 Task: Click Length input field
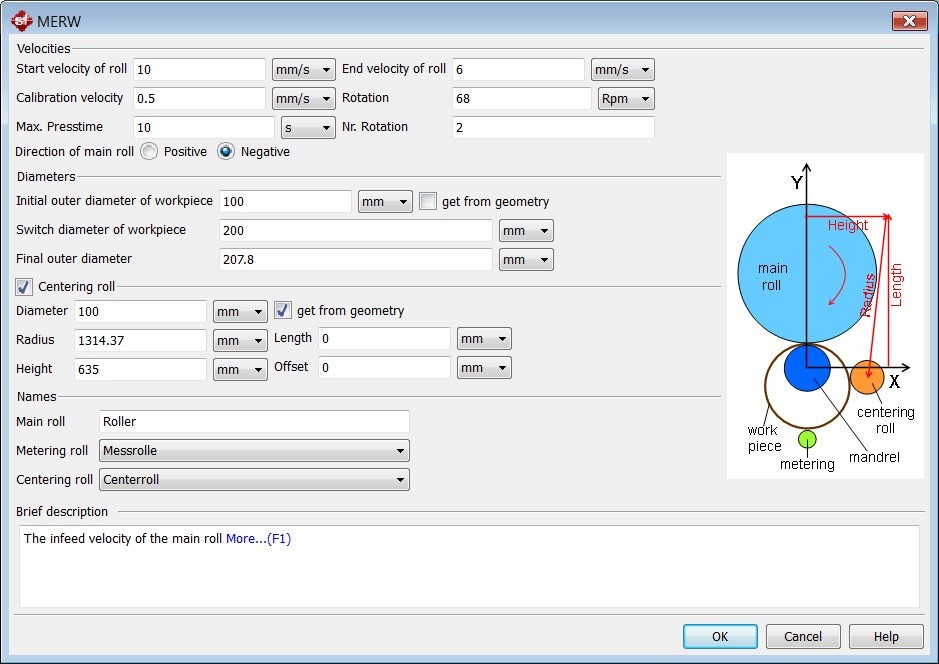[x=384, y=339]
